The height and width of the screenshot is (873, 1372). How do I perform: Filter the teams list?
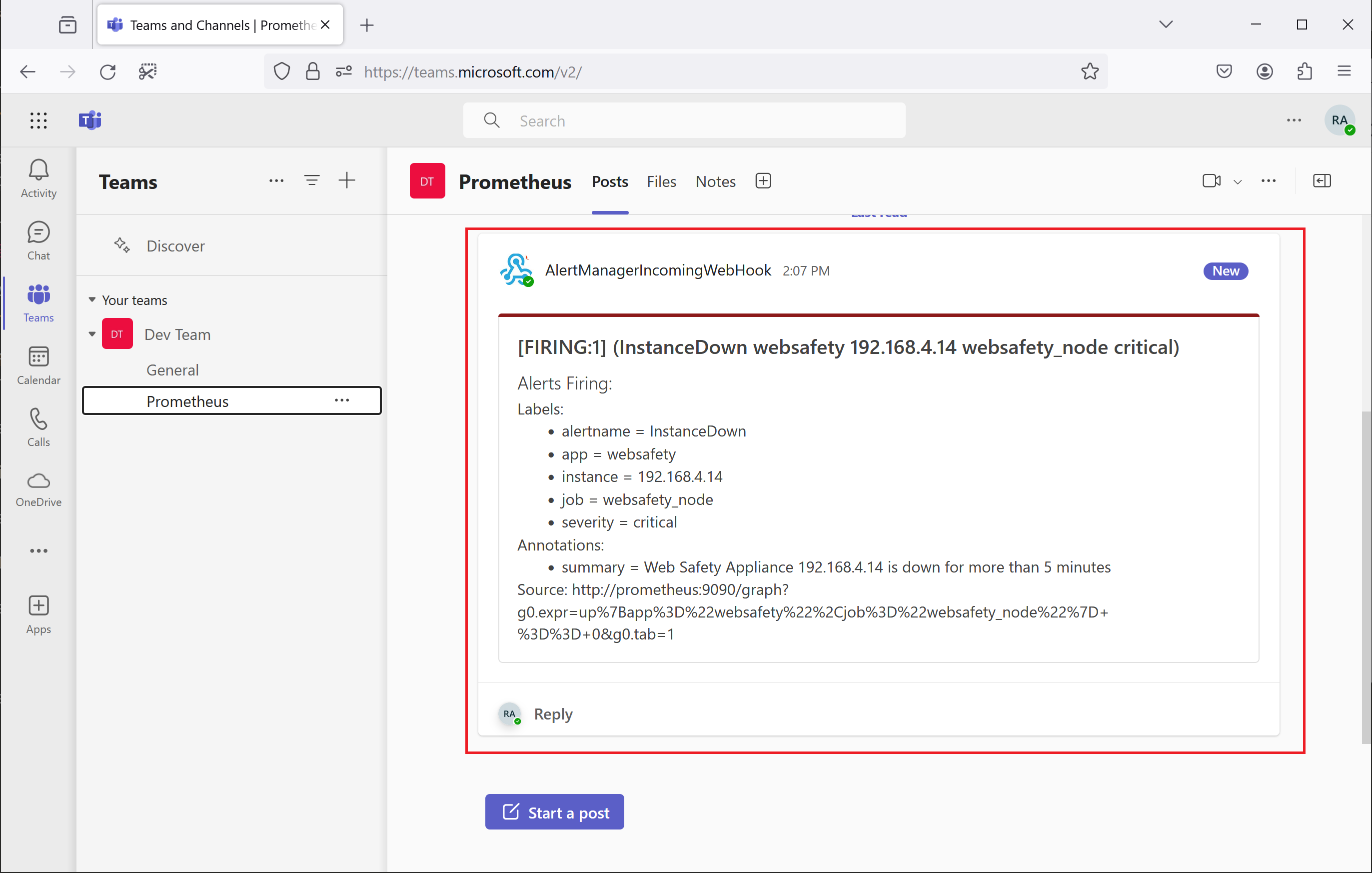(x=312, y=180)
